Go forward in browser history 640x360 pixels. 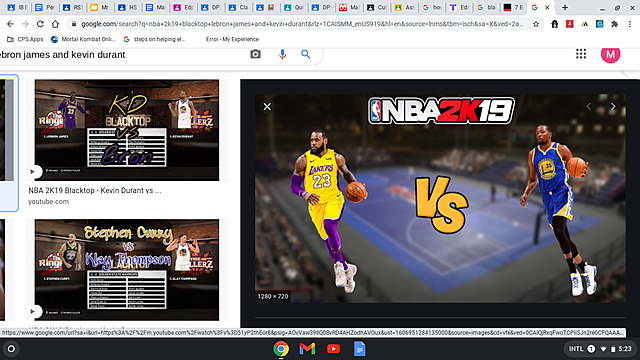coord(25,24)
